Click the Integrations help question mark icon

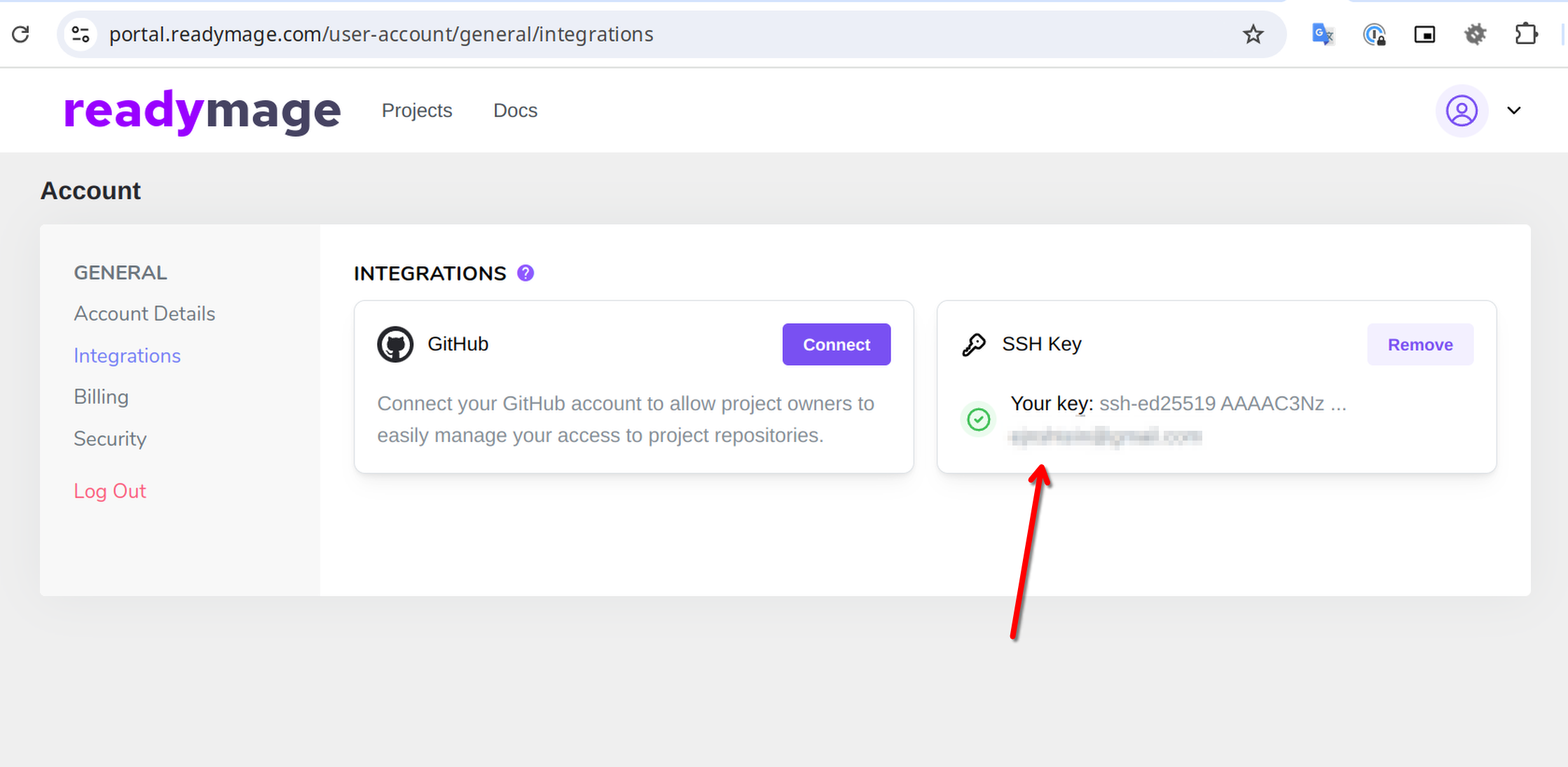[x=525, y=273]
